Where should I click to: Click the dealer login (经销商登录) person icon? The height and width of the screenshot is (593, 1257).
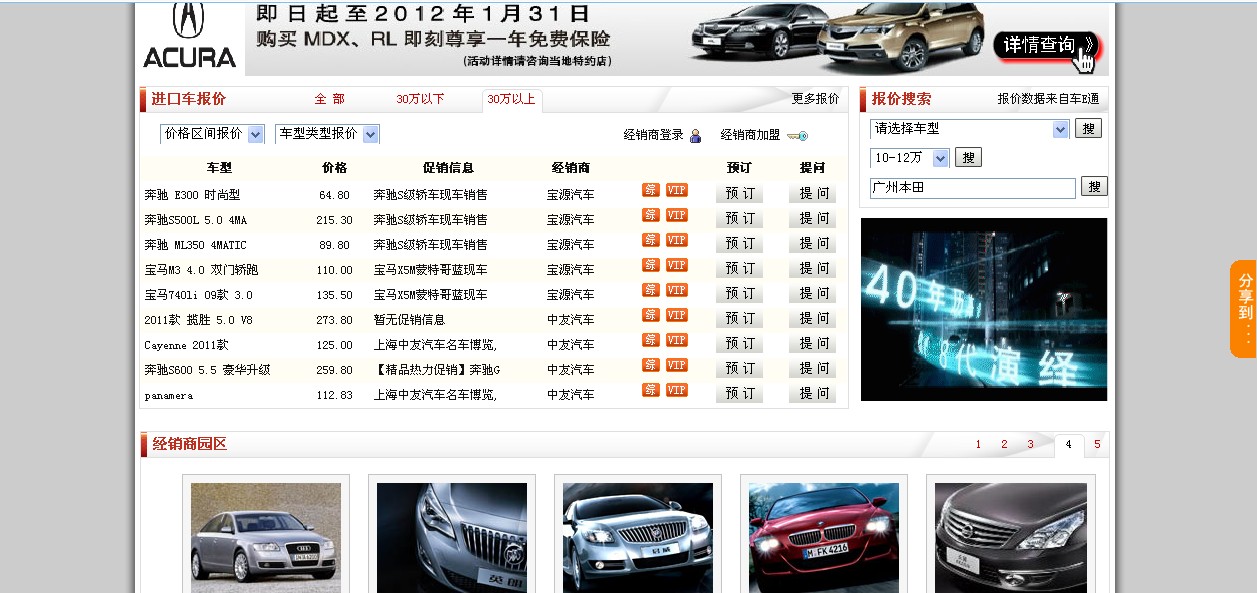coord(694,134)
